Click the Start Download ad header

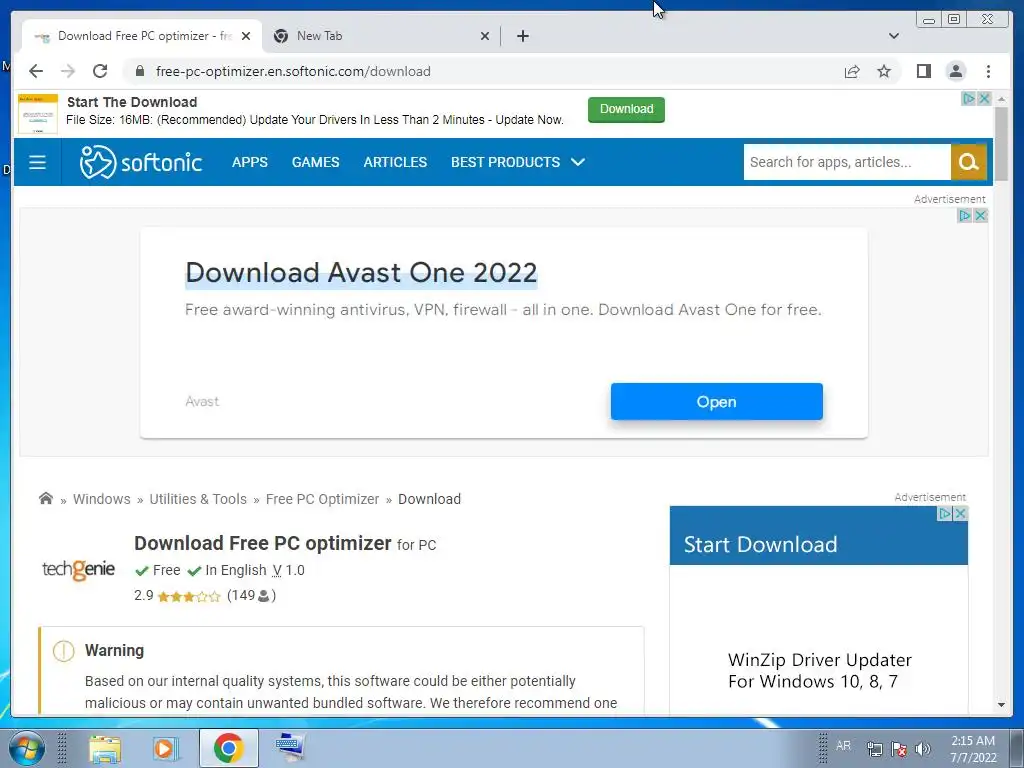(x=760, y=545)
